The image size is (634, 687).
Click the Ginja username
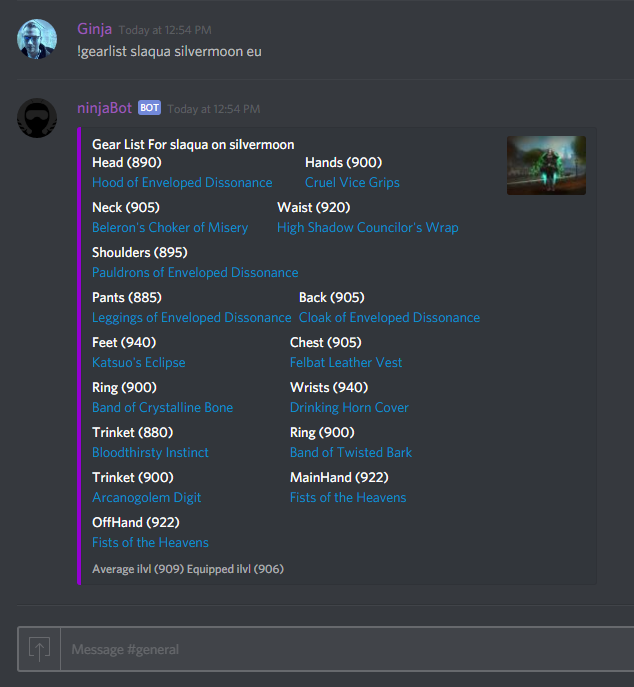pyautogui.click(x=94, y=29)
